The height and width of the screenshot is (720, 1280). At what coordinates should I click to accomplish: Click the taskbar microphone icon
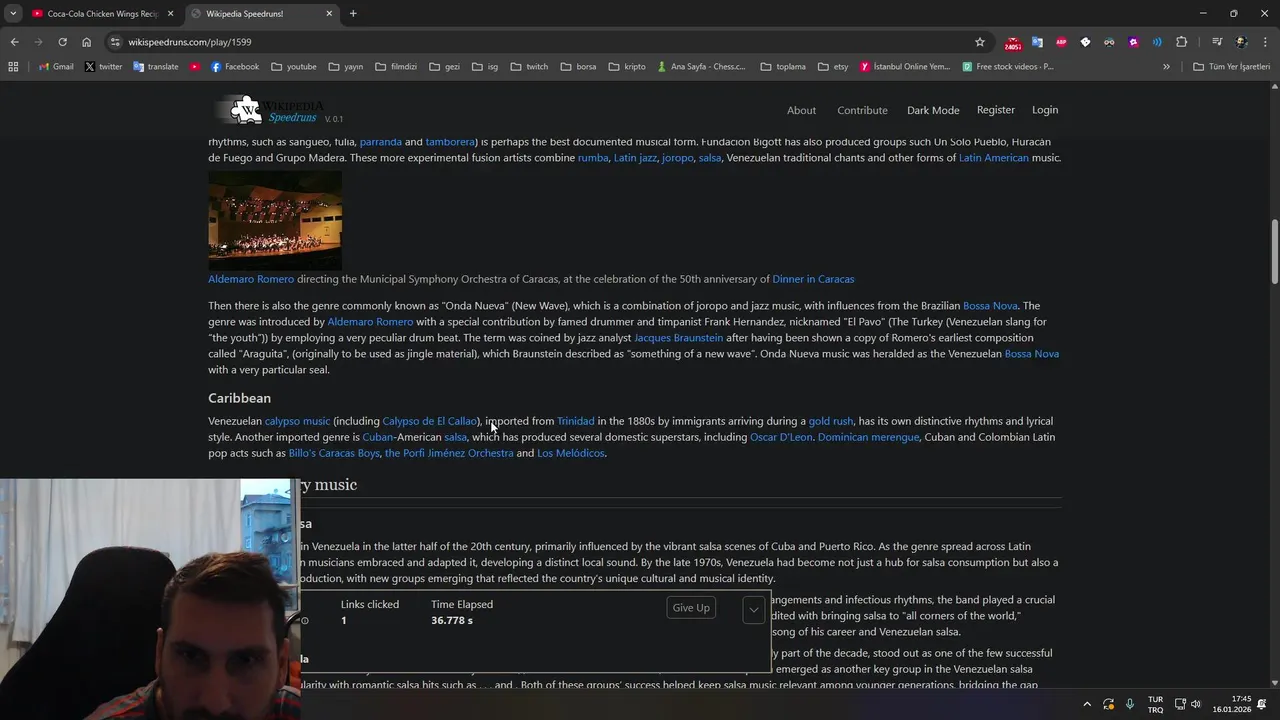[x=1130, y=704]
